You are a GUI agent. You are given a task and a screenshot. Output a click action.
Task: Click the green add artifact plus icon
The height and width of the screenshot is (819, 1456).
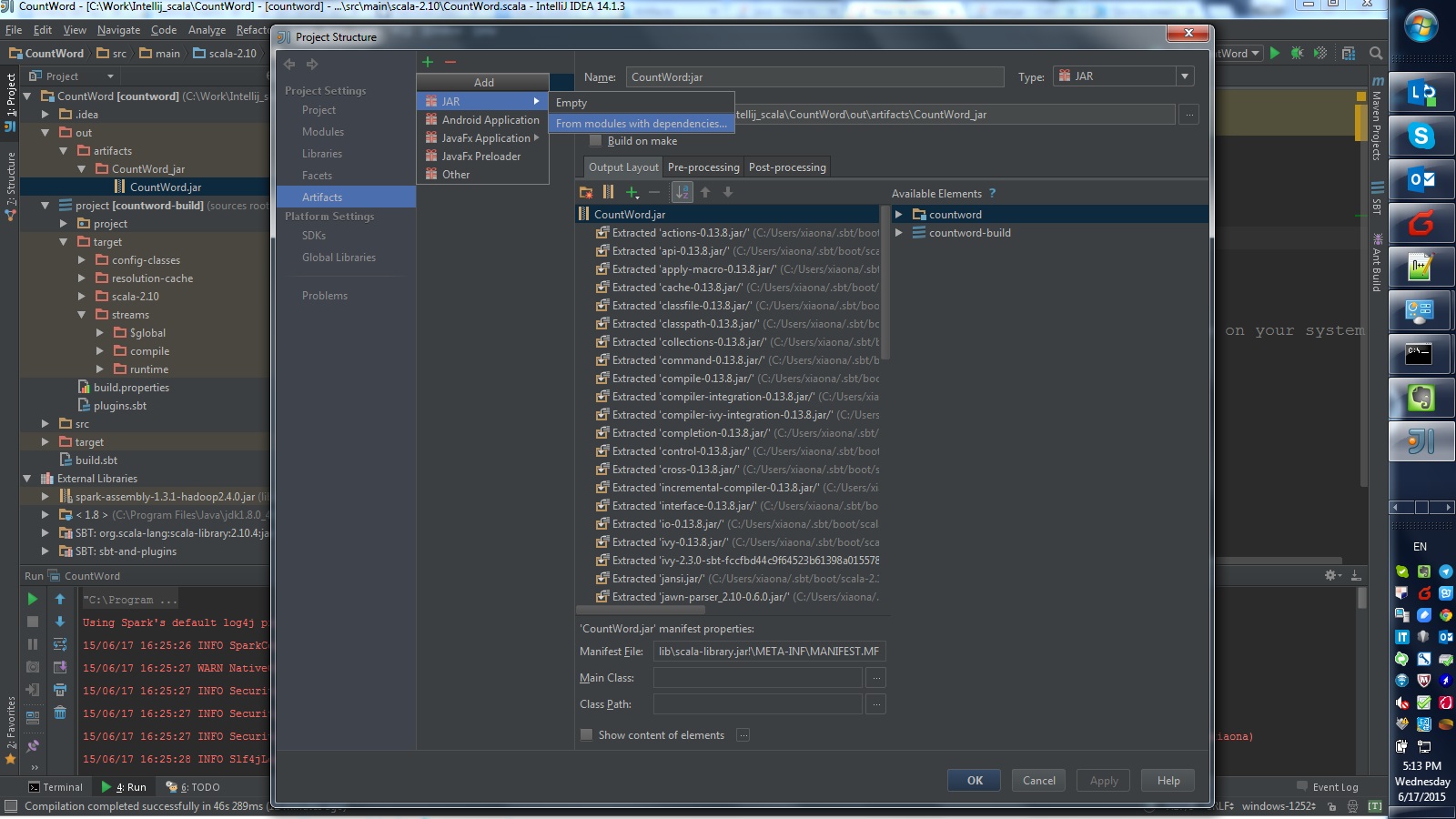(x=428, y=62)
